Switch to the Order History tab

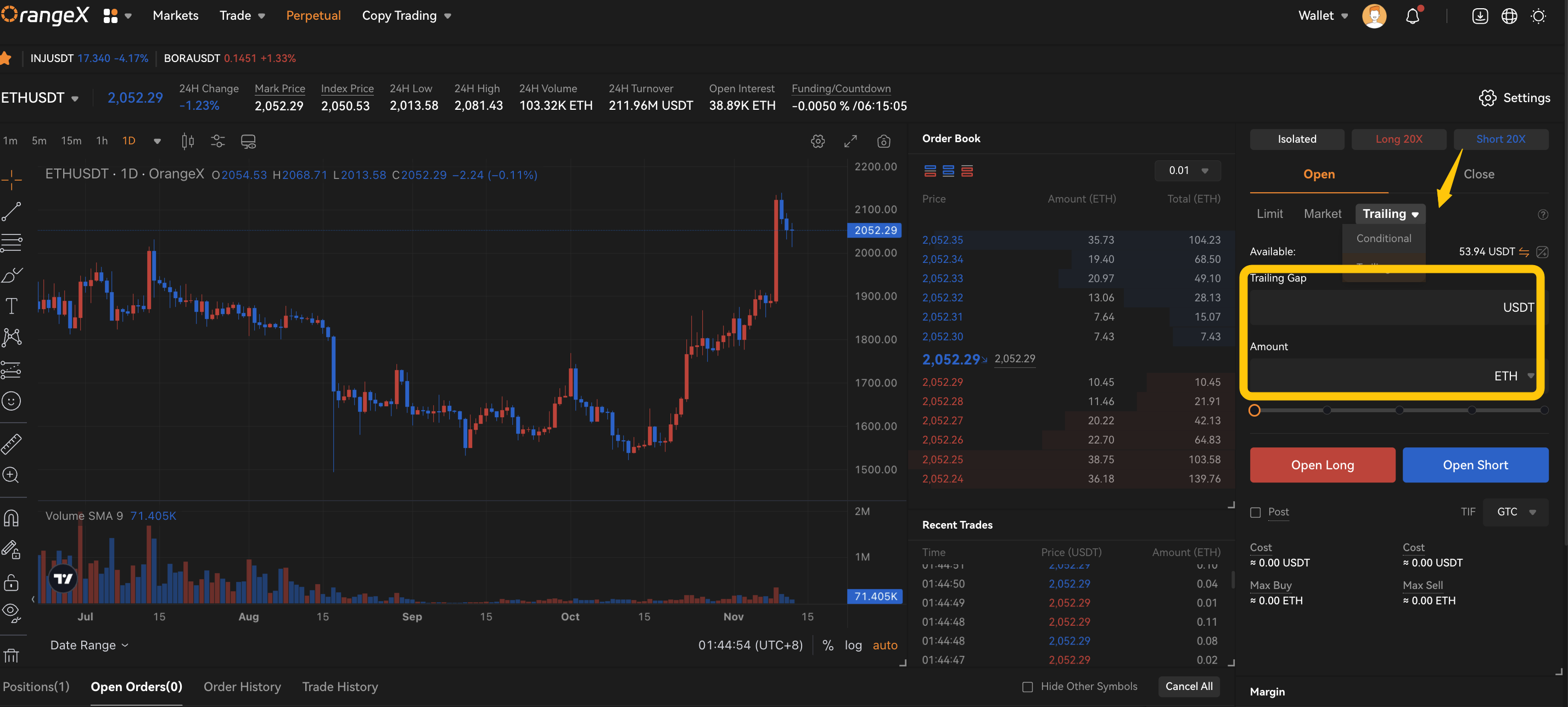(x=242, y=687)
